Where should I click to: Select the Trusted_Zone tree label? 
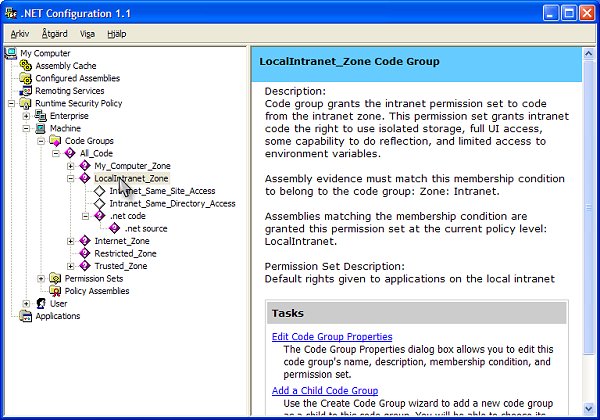[121, 266]
